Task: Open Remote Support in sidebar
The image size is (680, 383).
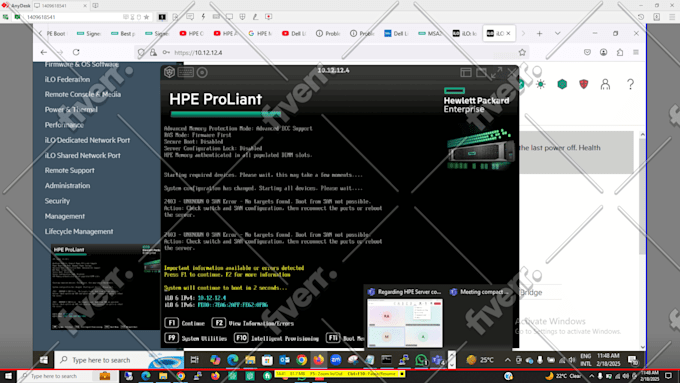Action: [69, 170]
